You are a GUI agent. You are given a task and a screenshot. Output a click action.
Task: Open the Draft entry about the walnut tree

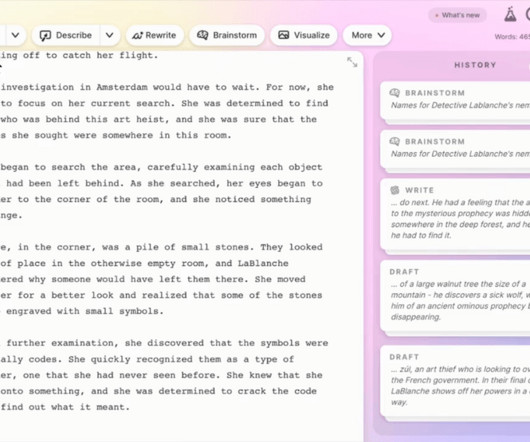(x=455, y=295)
